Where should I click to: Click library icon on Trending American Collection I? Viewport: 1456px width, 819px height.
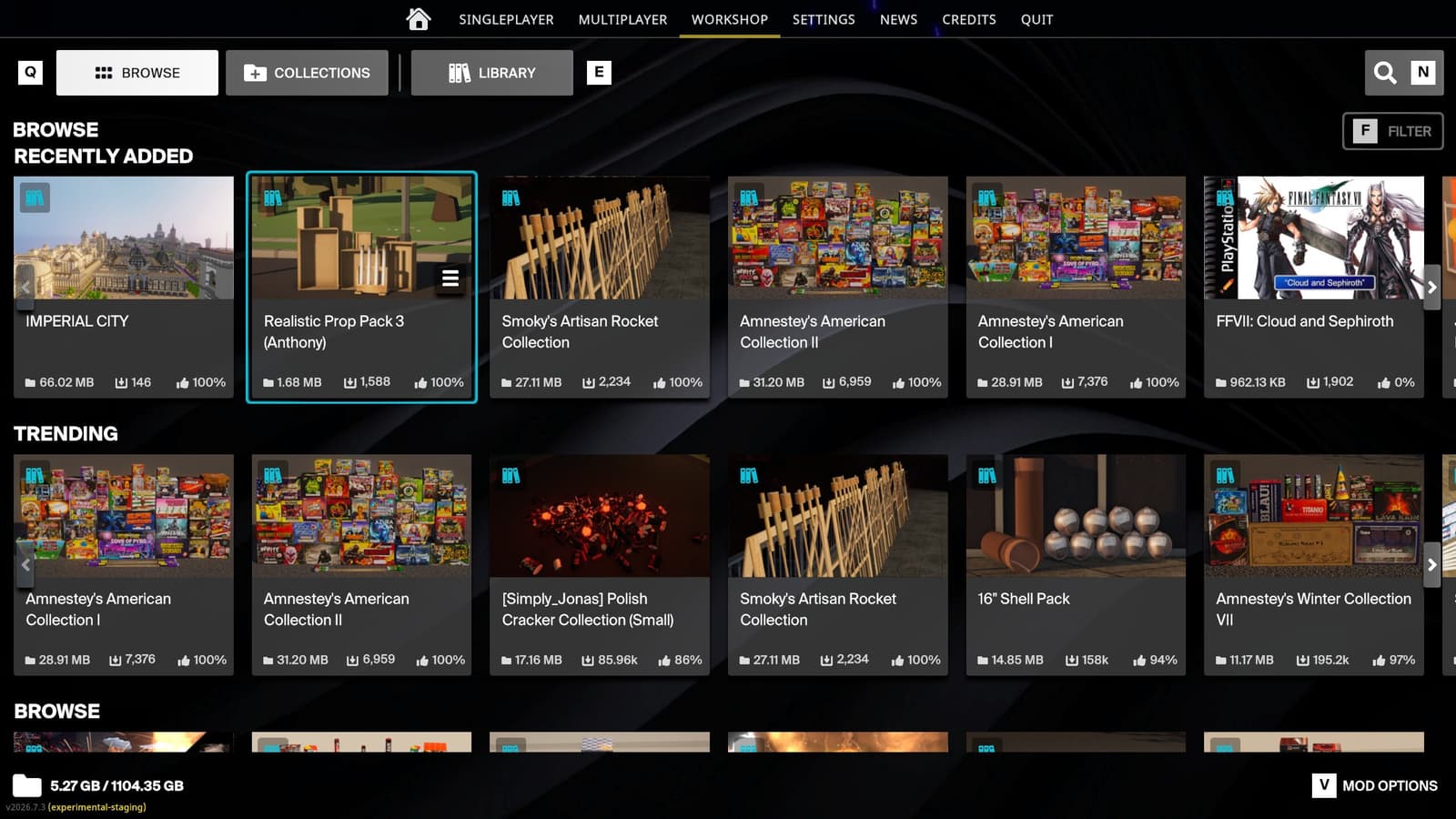[x=35, y=475]
